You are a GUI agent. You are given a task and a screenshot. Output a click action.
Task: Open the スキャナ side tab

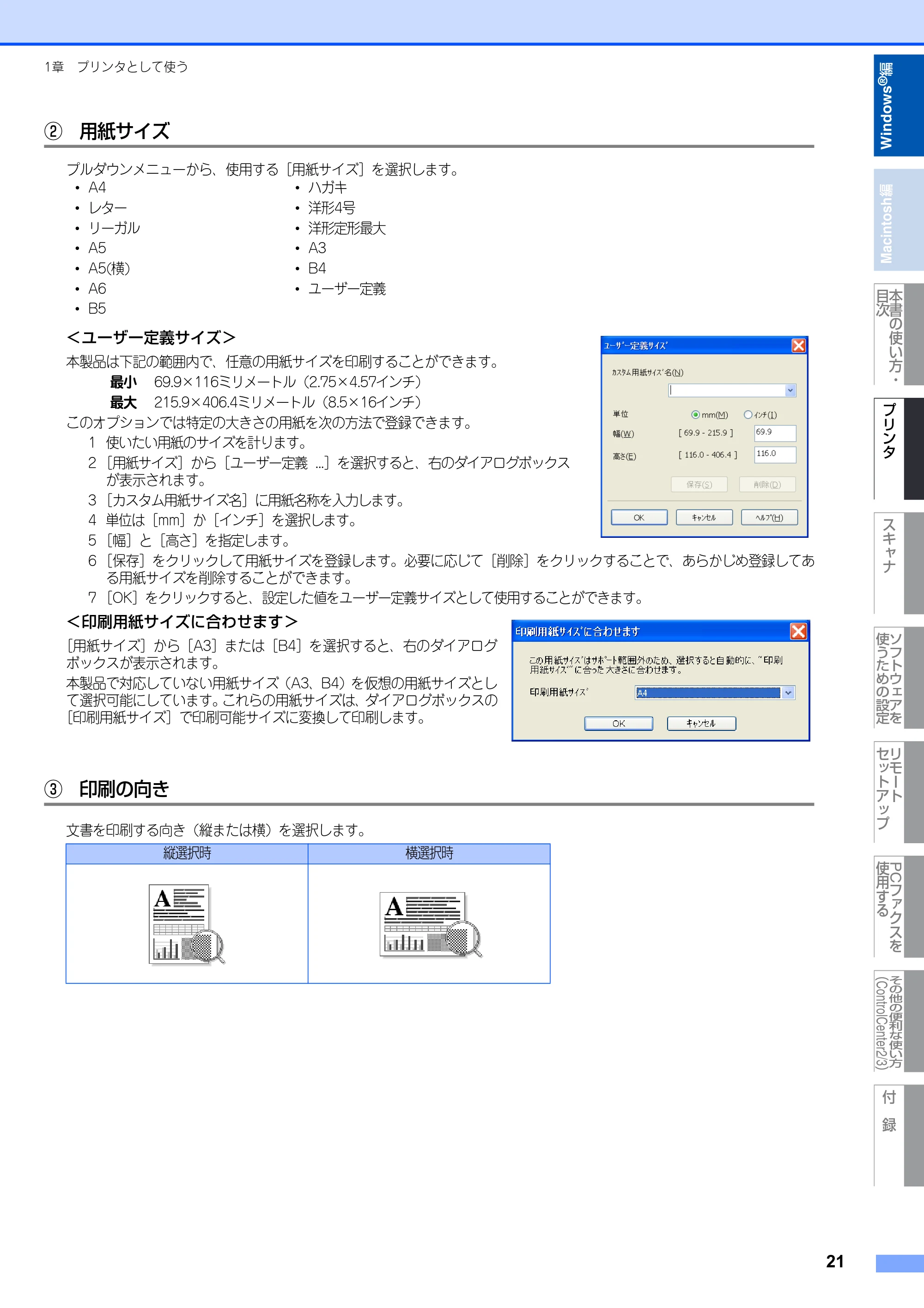click(899, 563)
